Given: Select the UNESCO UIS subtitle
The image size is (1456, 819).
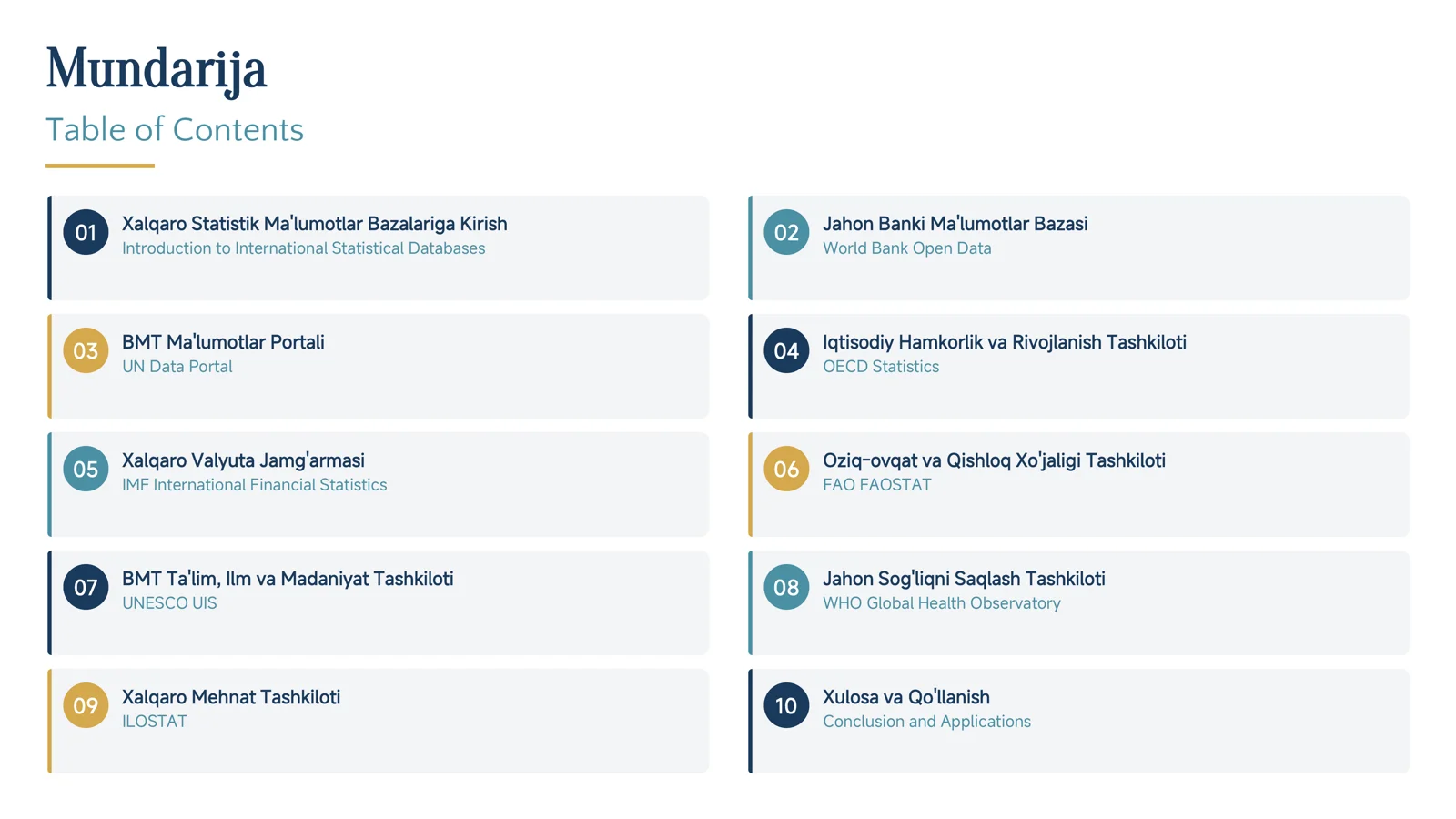Looking at the screenshot, I should [169, 603].
